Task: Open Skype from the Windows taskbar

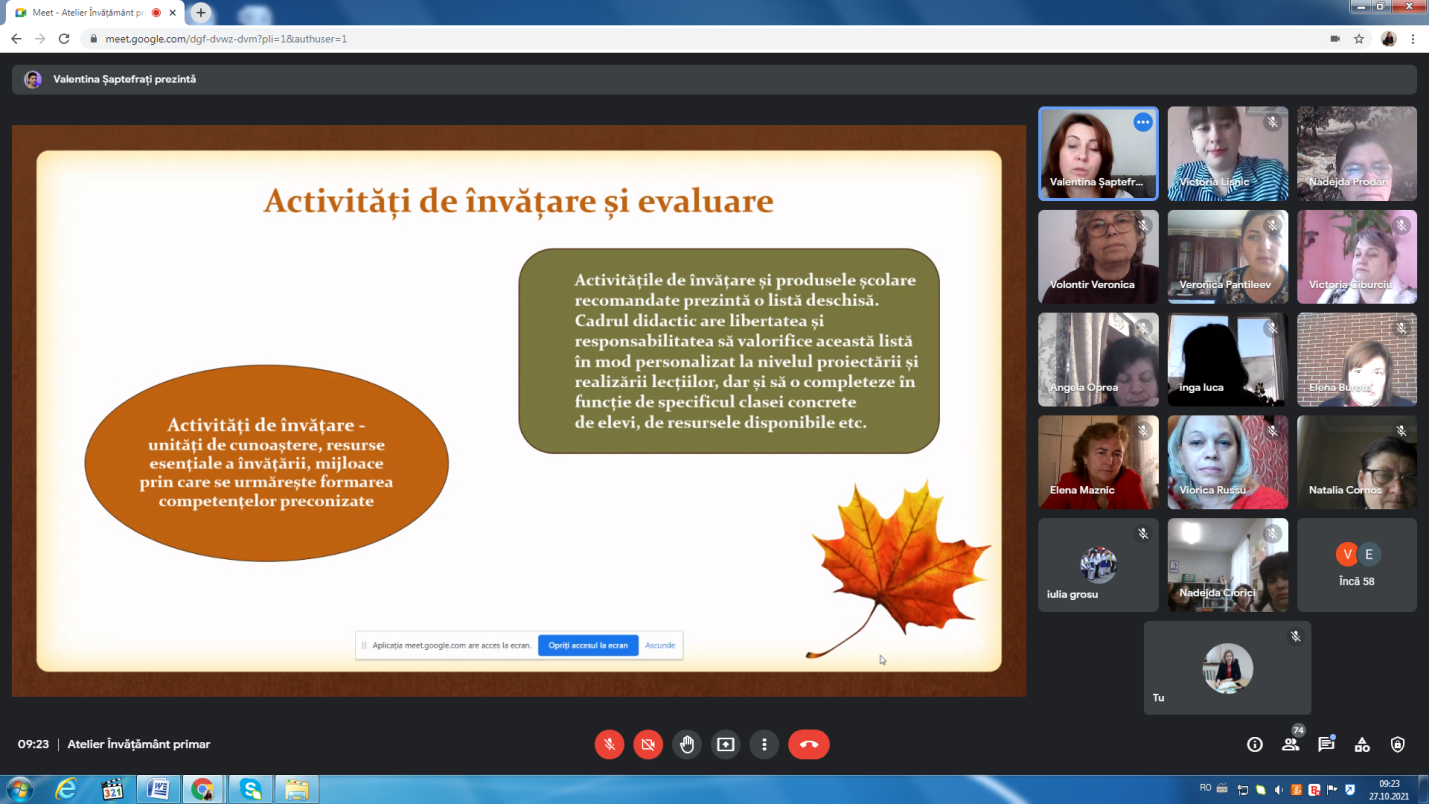Action: coord(249,789)
